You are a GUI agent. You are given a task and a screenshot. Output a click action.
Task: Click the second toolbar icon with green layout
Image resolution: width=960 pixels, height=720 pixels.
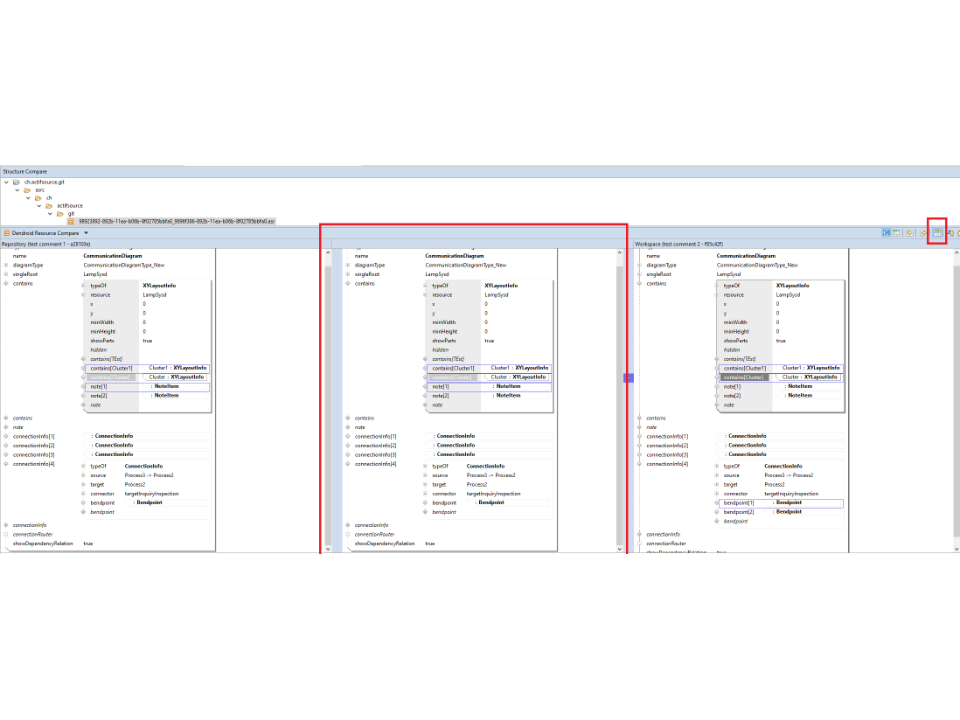click(898, 232)
